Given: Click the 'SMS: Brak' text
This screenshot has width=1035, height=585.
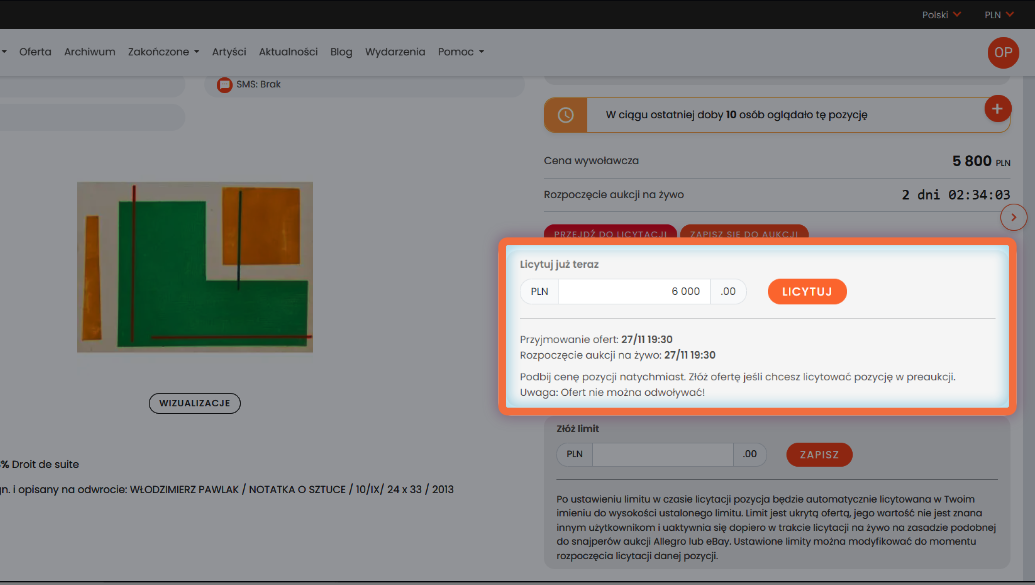Looking at the screenshot, I should tap(259, 85).
